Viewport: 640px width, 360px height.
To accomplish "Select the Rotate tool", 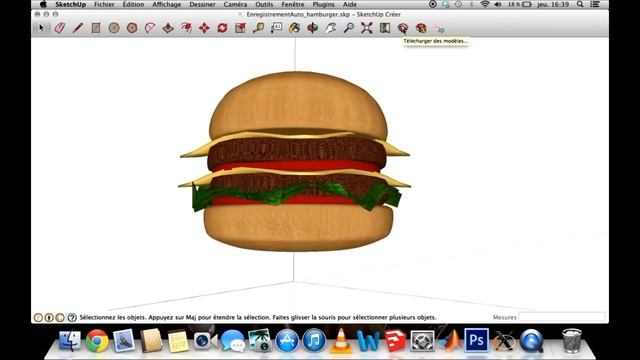I will (x=222, y=28).
